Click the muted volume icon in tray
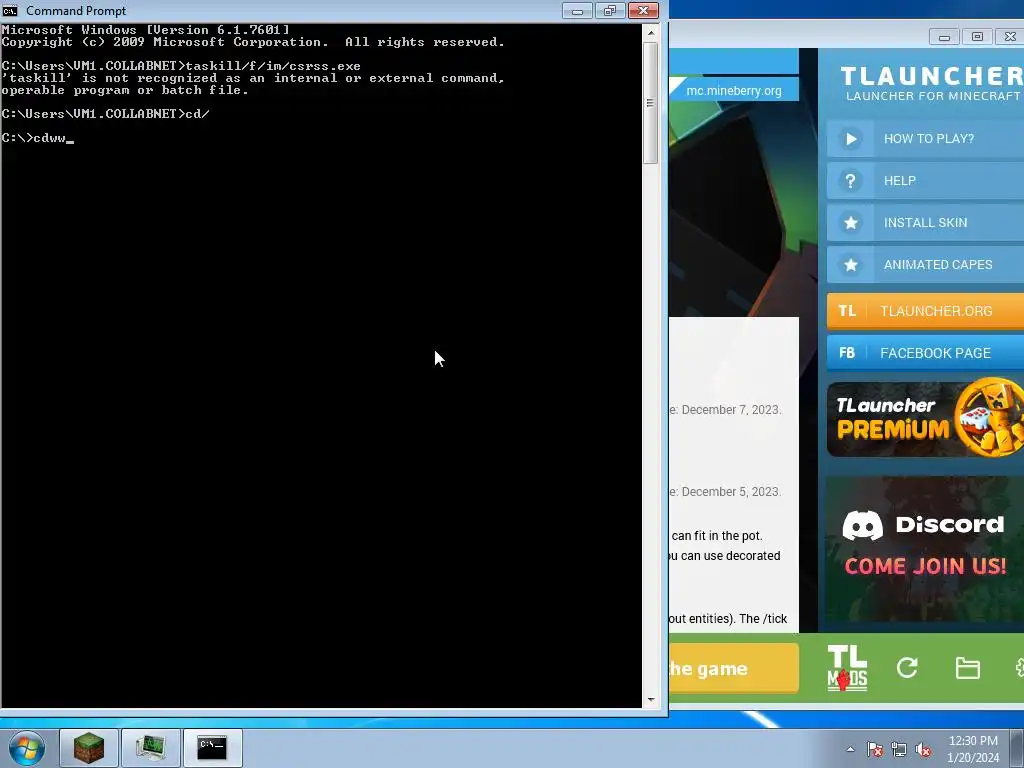The width and height of the screenshot is (1024, 768). [923, 749]
